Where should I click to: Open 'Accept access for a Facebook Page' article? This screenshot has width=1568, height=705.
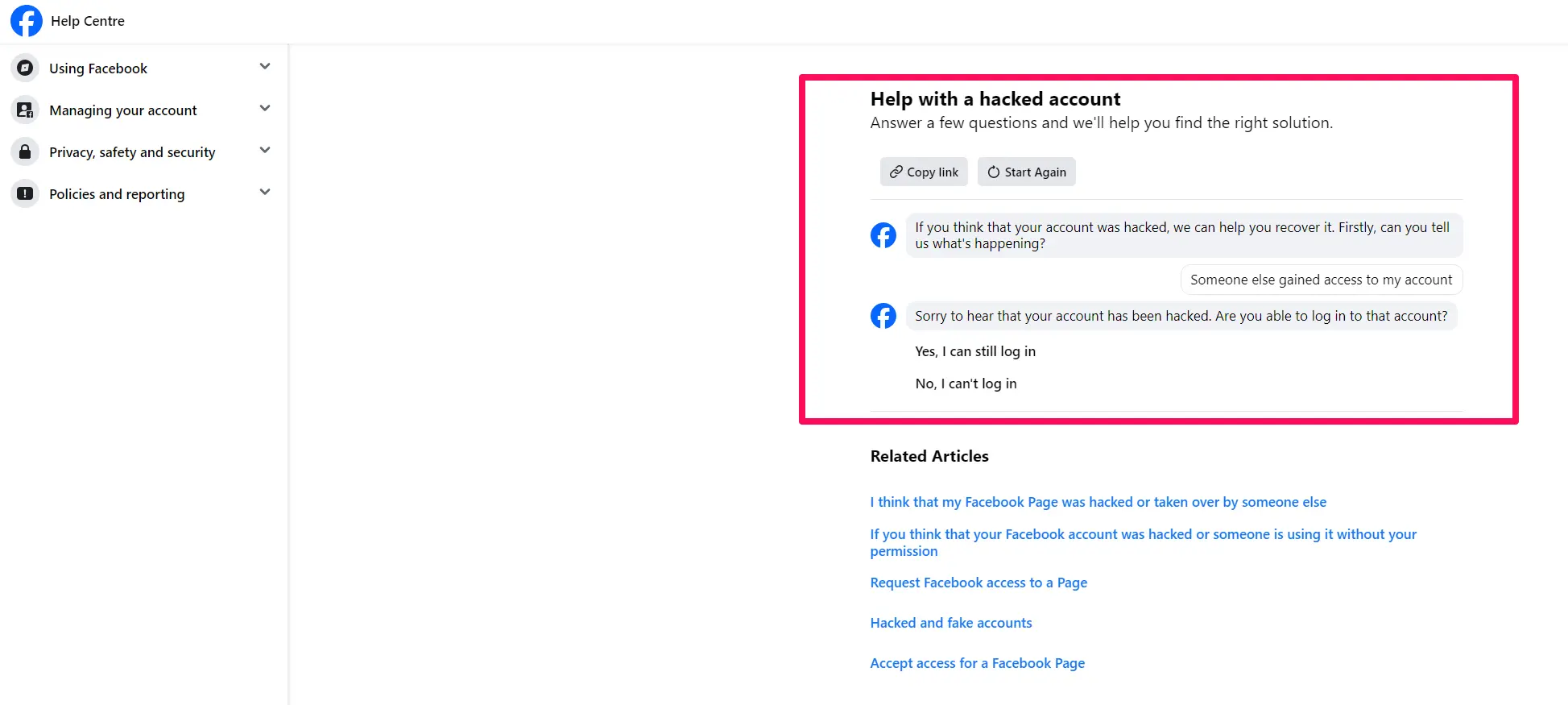click(978, 663)
